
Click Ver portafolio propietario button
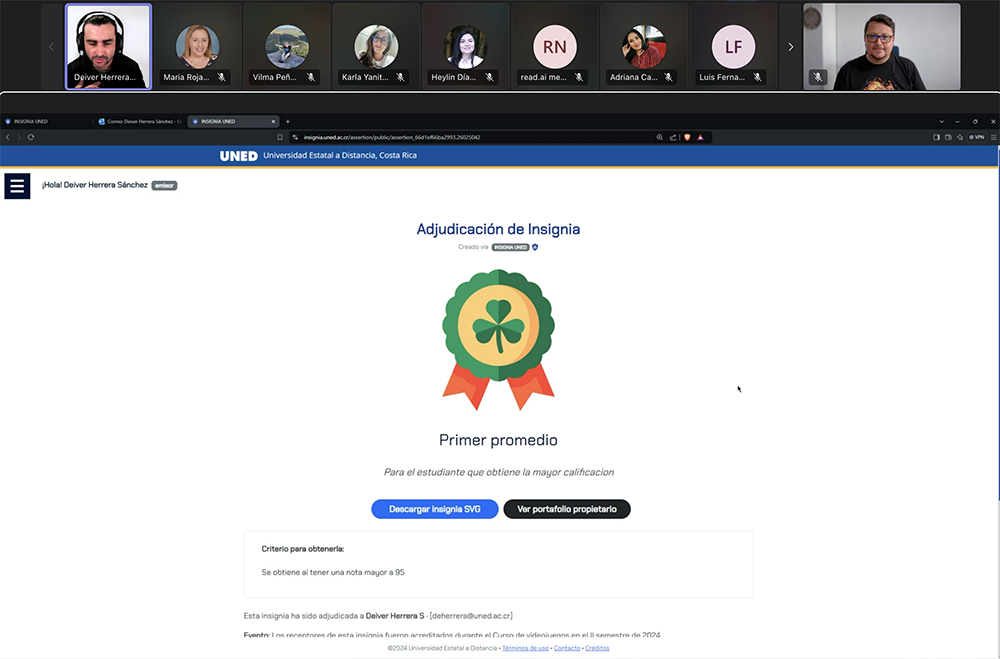tap(566, 509)
